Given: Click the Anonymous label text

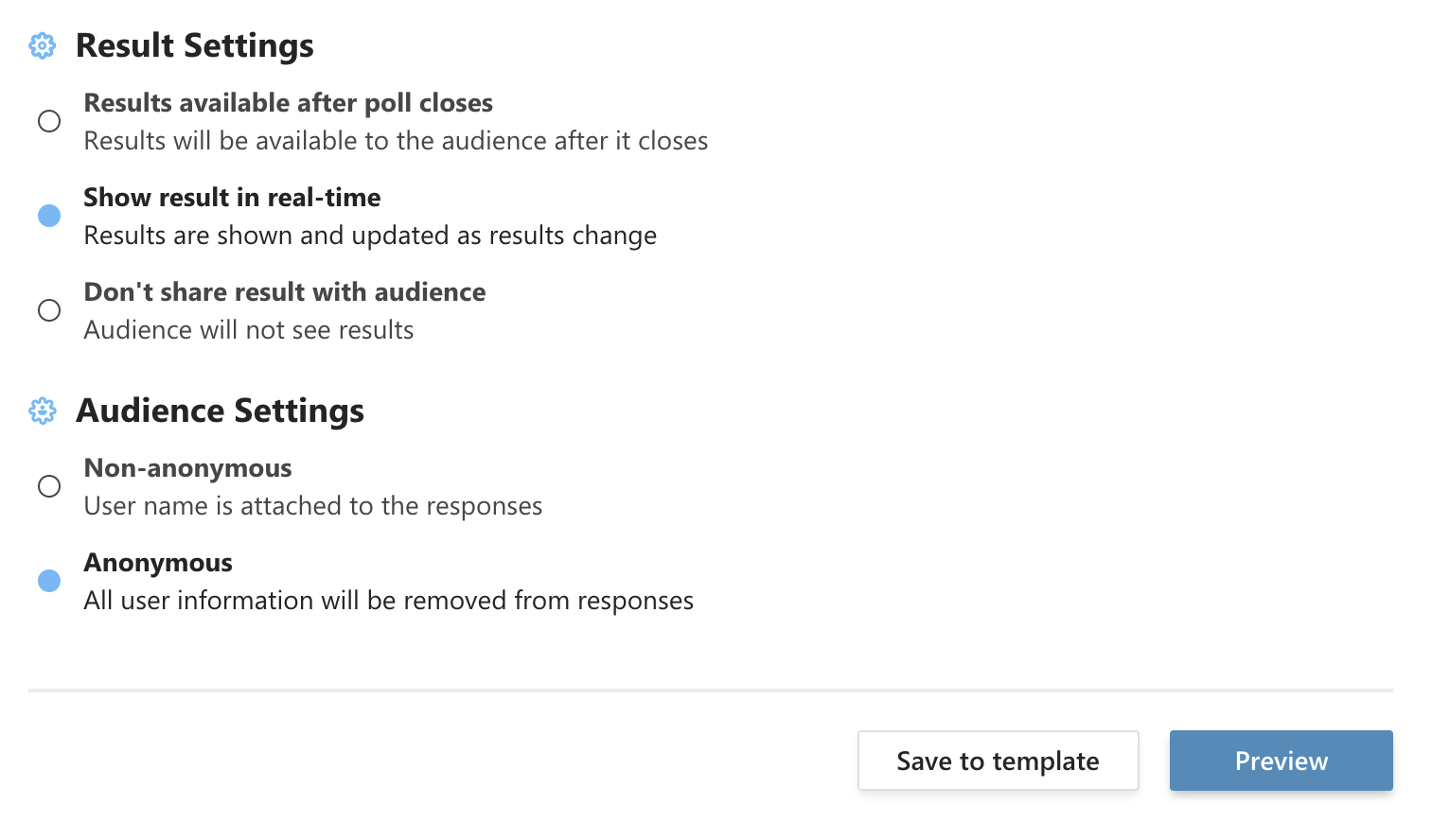Looking at the screenshot, I should 157,562.
